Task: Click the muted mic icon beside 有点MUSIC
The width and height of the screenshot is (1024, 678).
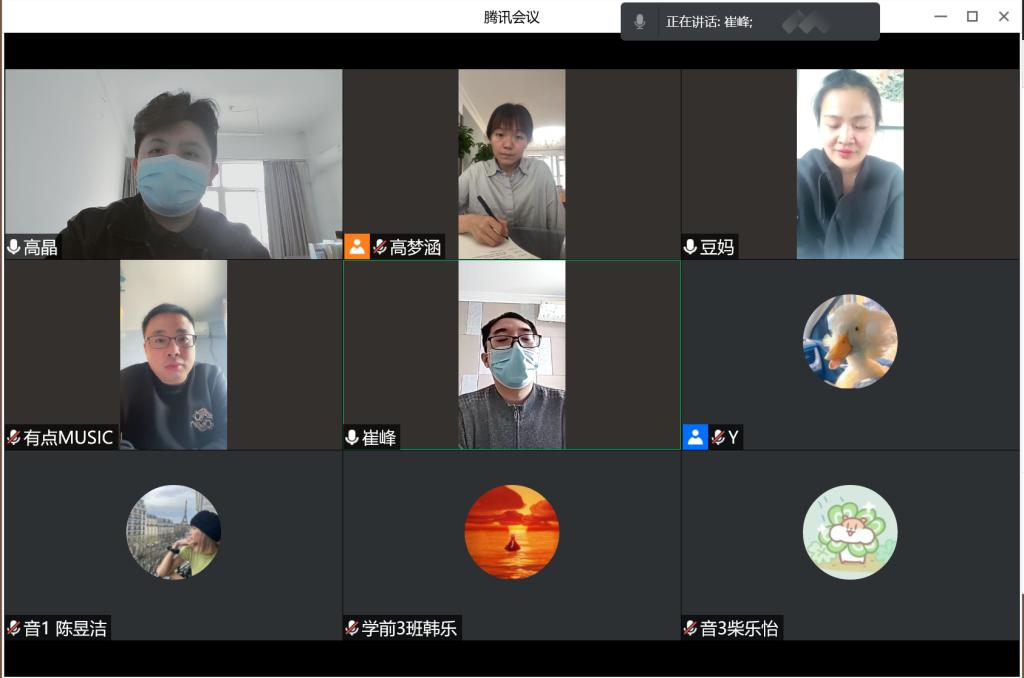Action: [14, 437]
